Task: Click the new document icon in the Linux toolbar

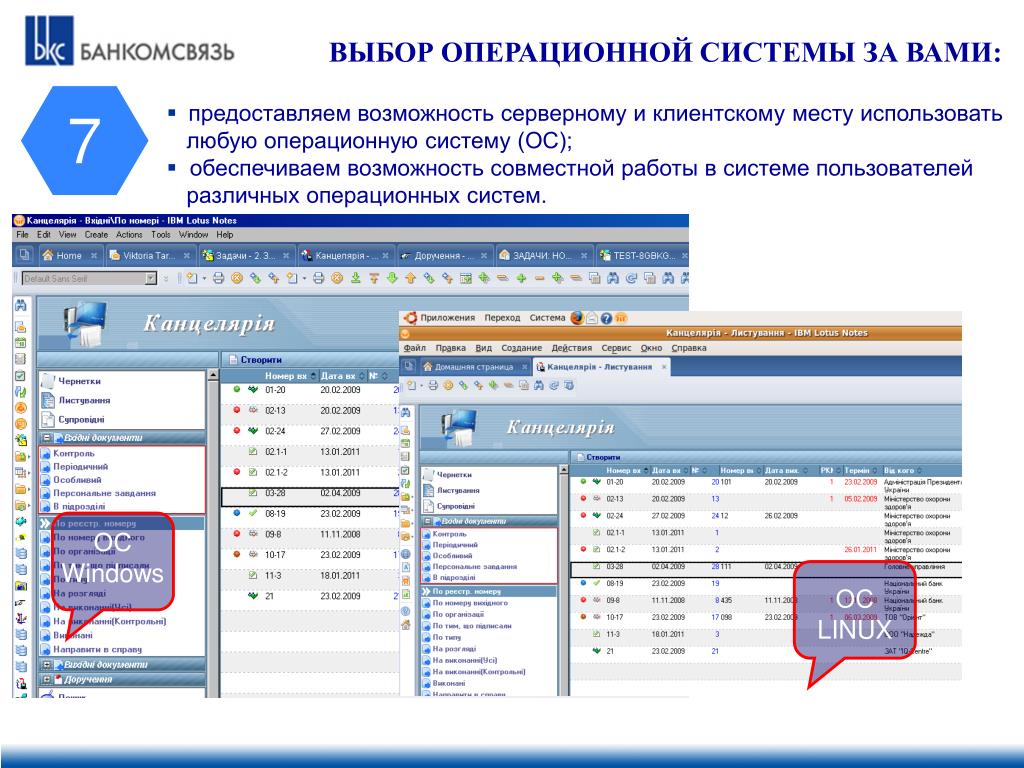Action: tap(411, 386)
